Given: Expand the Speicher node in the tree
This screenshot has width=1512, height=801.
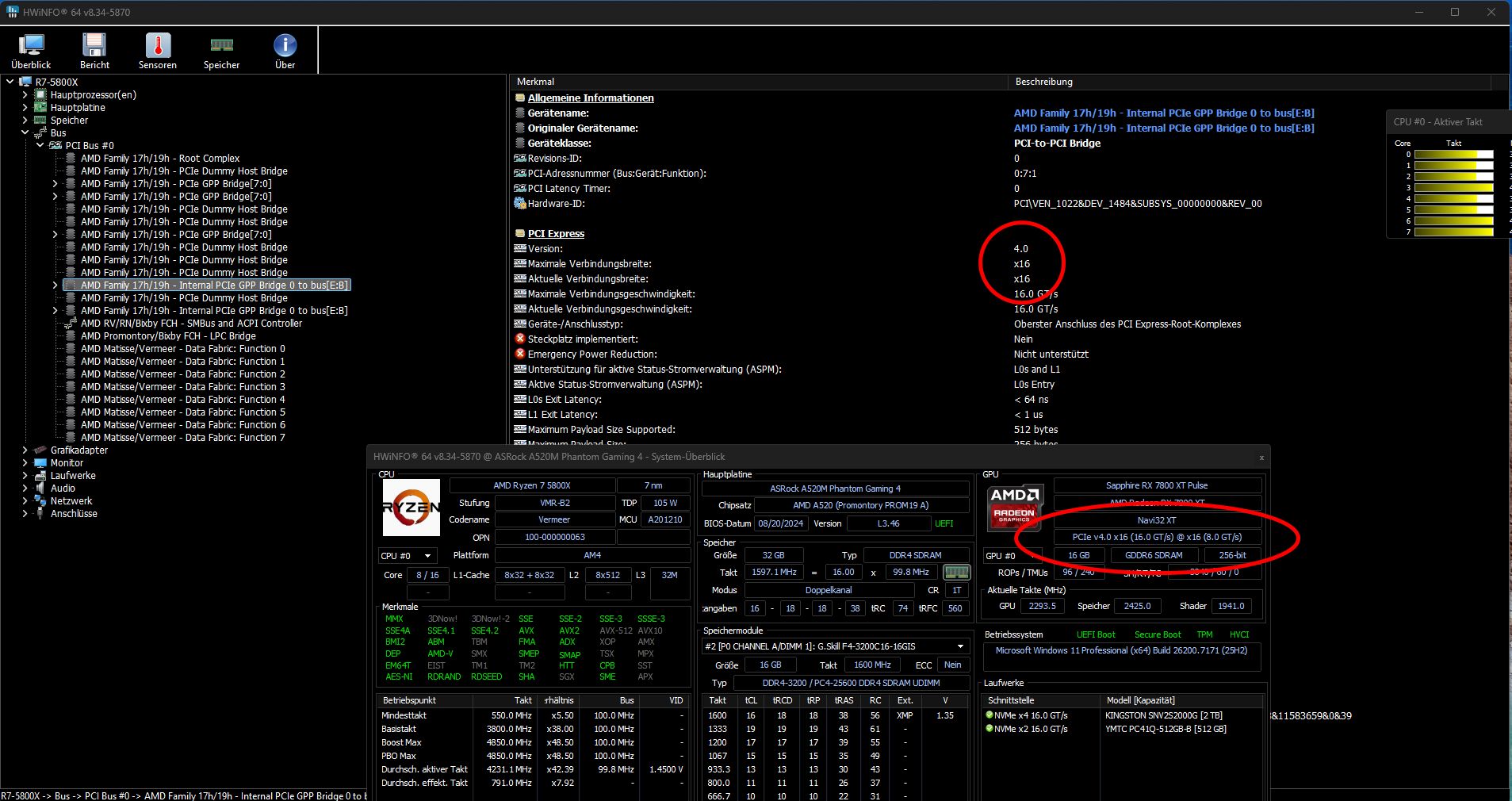Looking at the screenshot, I should click(x=25, y=120).
